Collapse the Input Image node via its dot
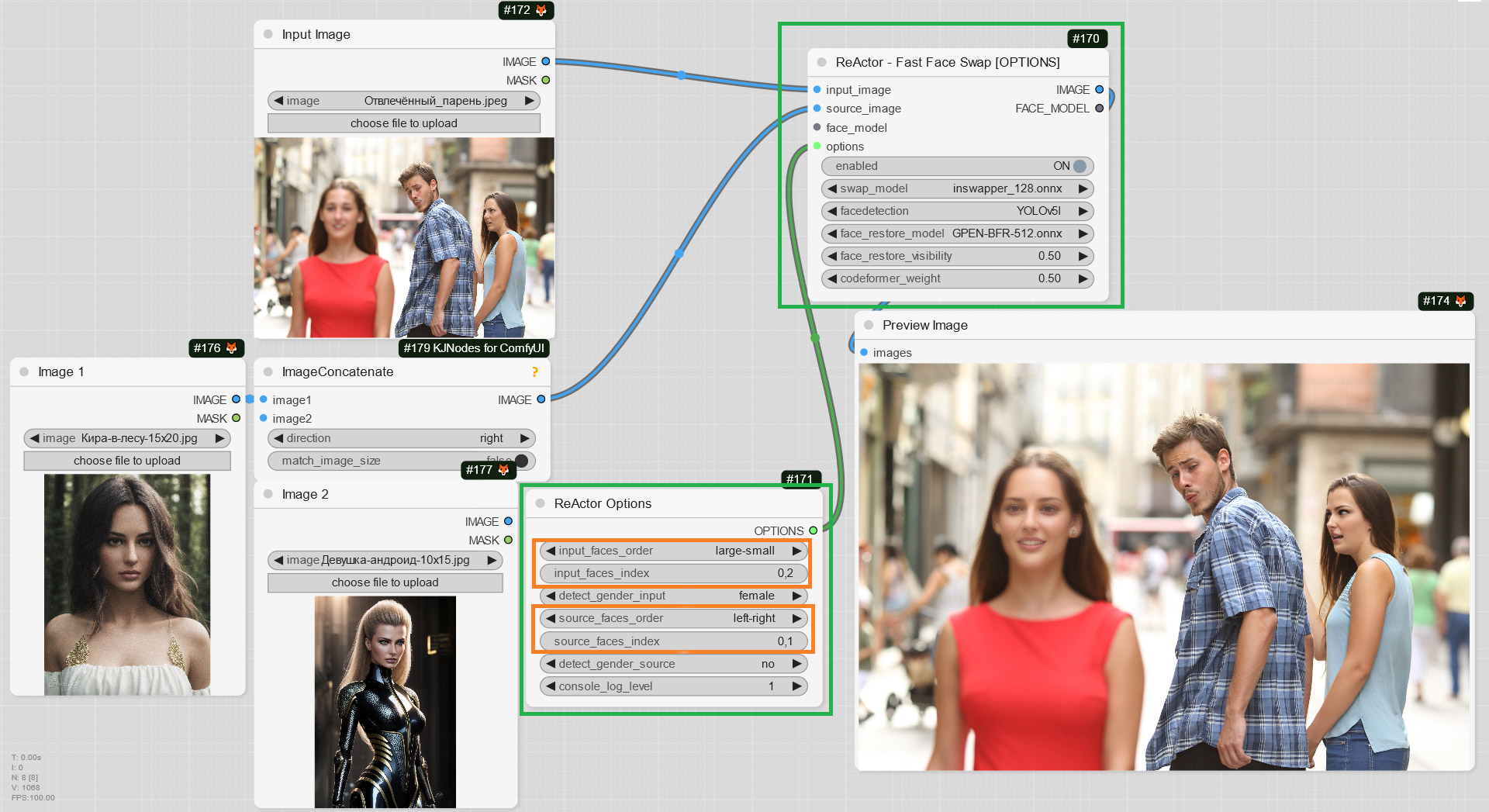The width and height of the screenshot is (1489, 812). coord(268,34)
